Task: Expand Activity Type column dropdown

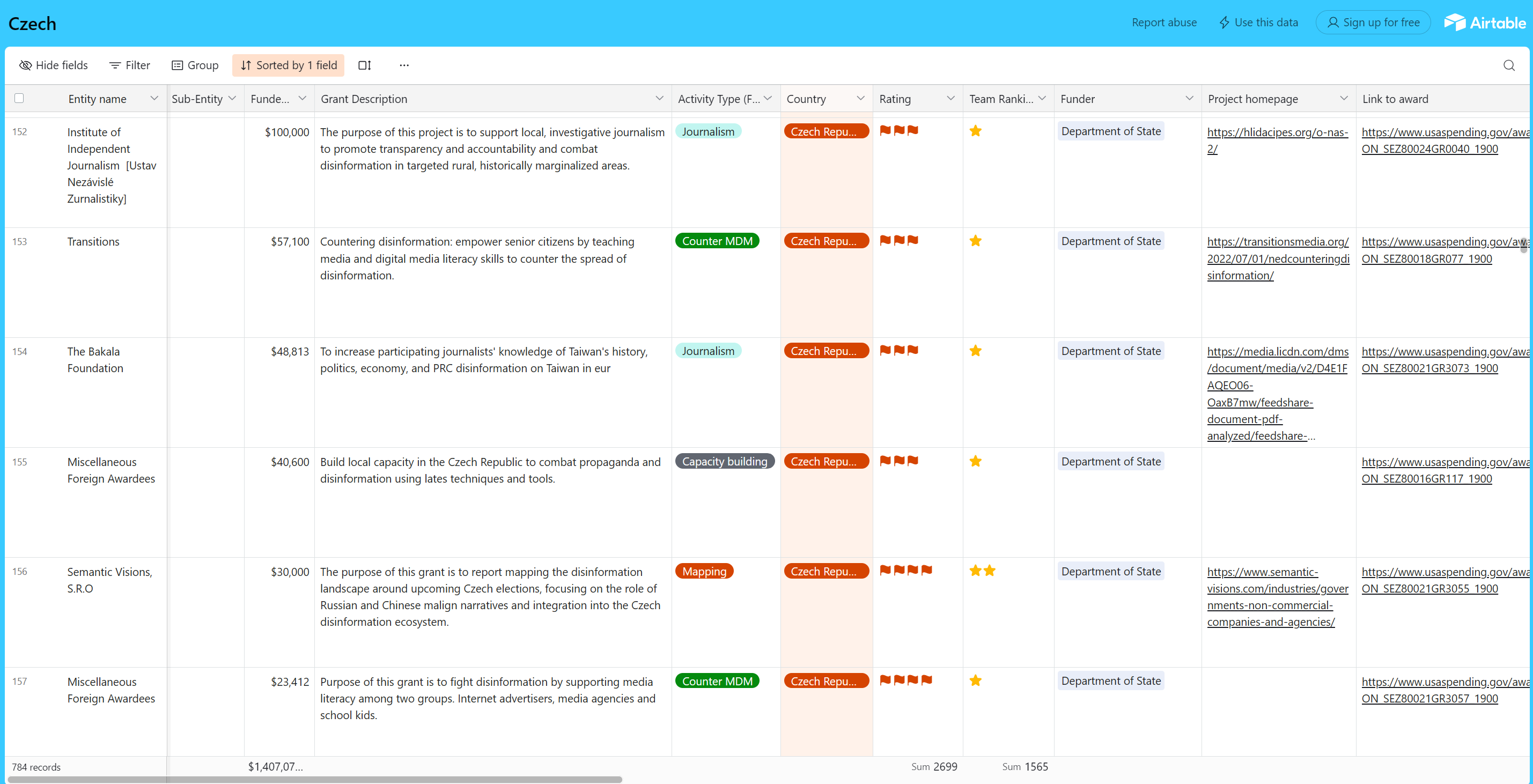Action: pyautogui.click(x=768, y=98)
